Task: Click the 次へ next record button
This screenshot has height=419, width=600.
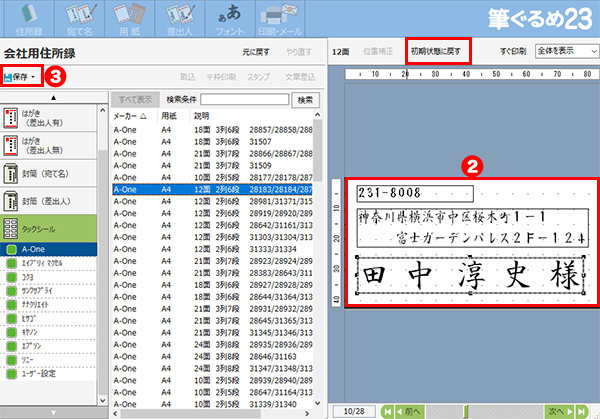Action: point(560,412)
